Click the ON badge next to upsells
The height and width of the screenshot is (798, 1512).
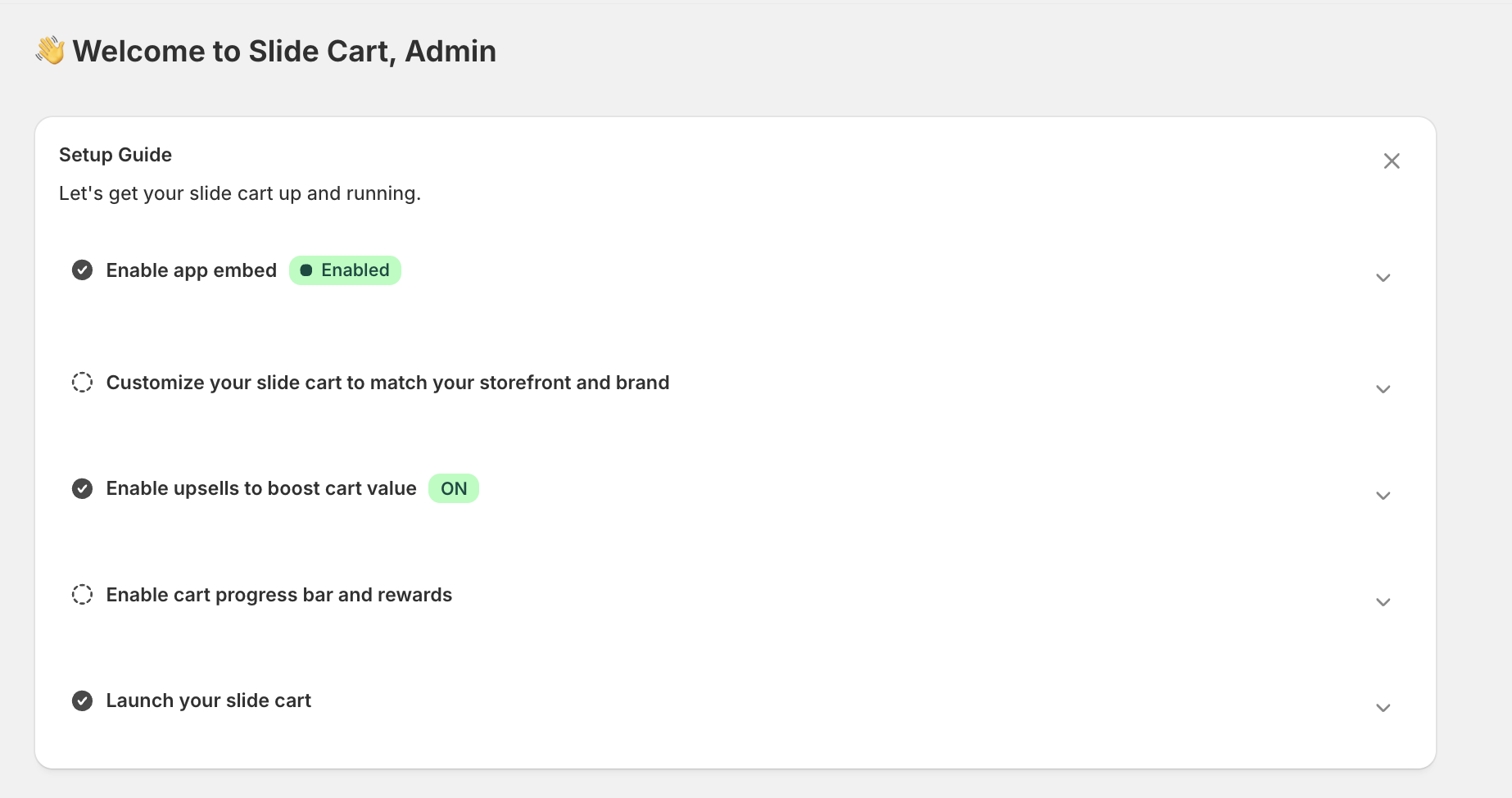pos(454,489)
